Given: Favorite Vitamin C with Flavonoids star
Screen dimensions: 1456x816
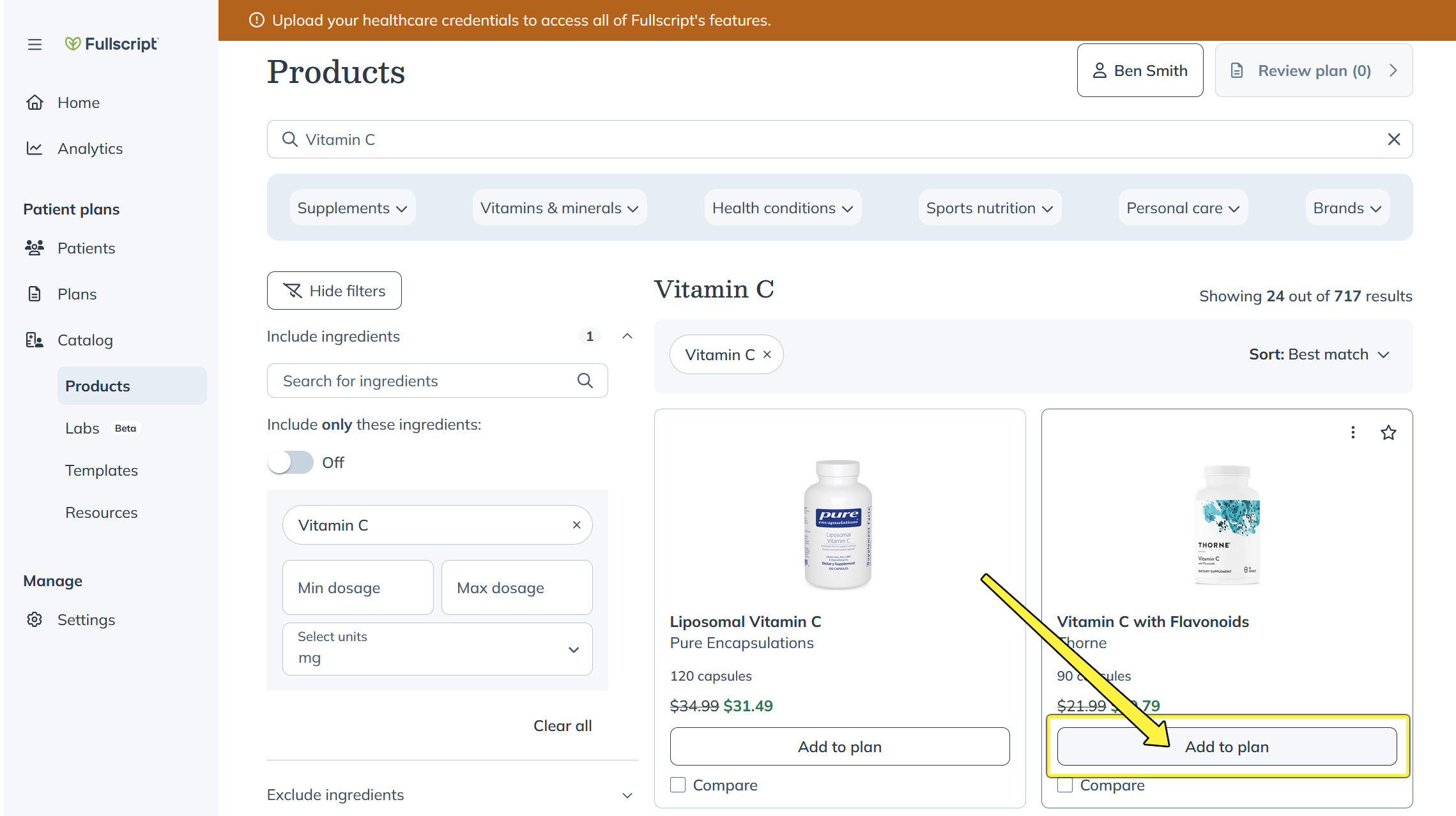Looking at the screenshot, I should (x=1388, y=432).
